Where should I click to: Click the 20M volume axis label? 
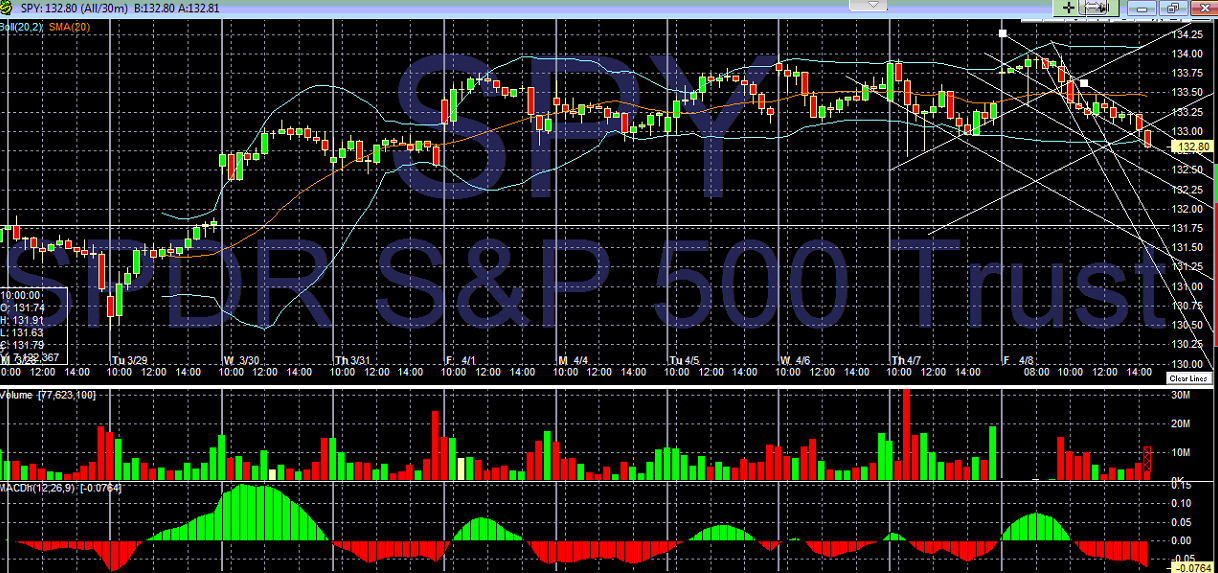[x=1183, y=423]
